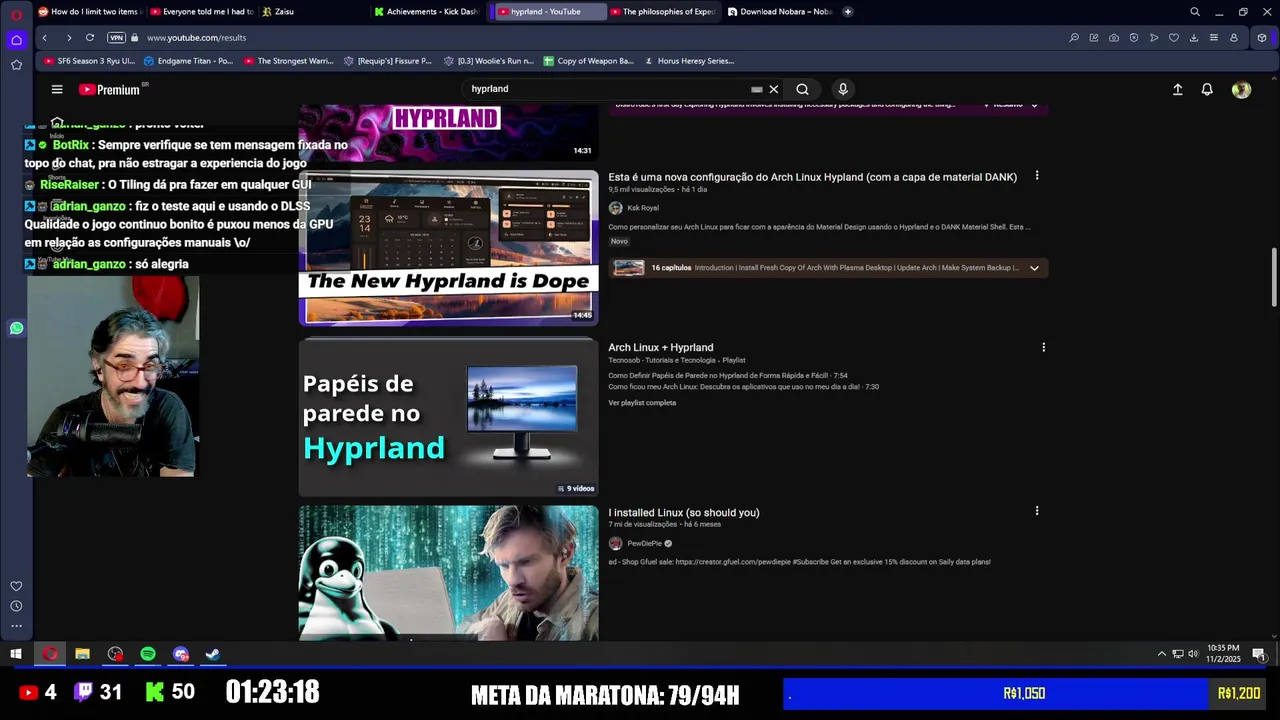The image size is (1280, 720).
Task: Open Opera sidebar more options dots
Action: 16,626
